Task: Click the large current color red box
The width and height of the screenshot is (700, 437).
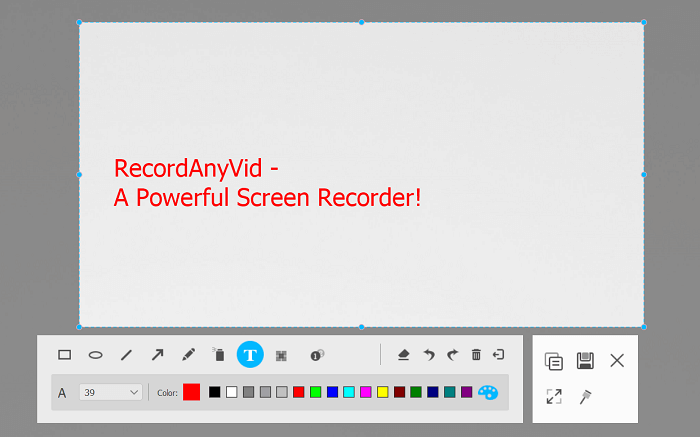Action: point(192,392)
